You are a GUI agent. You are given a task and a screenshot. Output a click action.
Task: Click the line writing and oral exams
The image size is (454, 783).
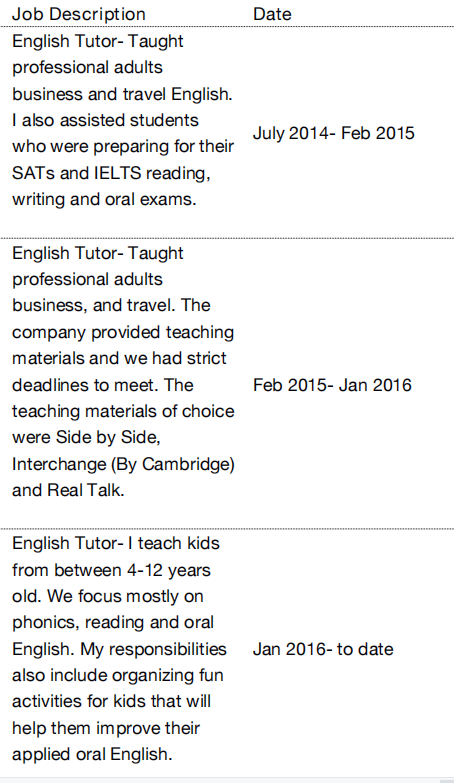coord(104,200)
